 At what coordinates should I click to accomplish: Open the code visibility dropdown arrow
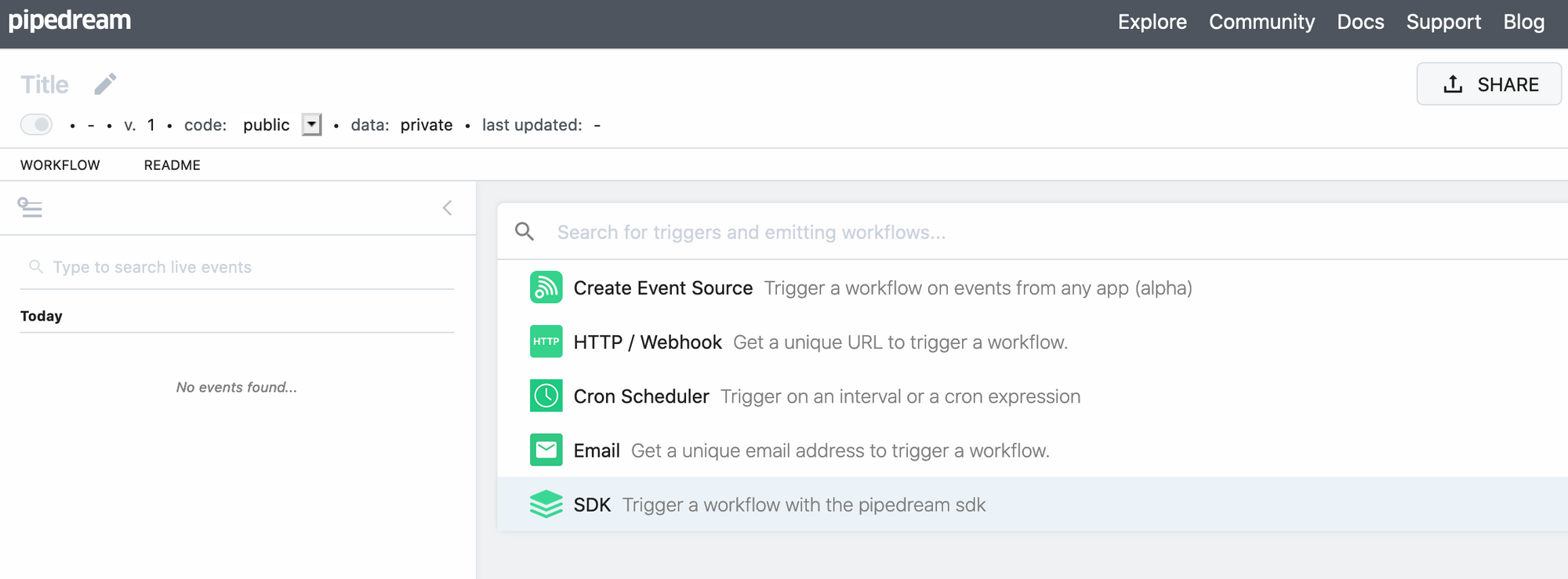(312, 125)
